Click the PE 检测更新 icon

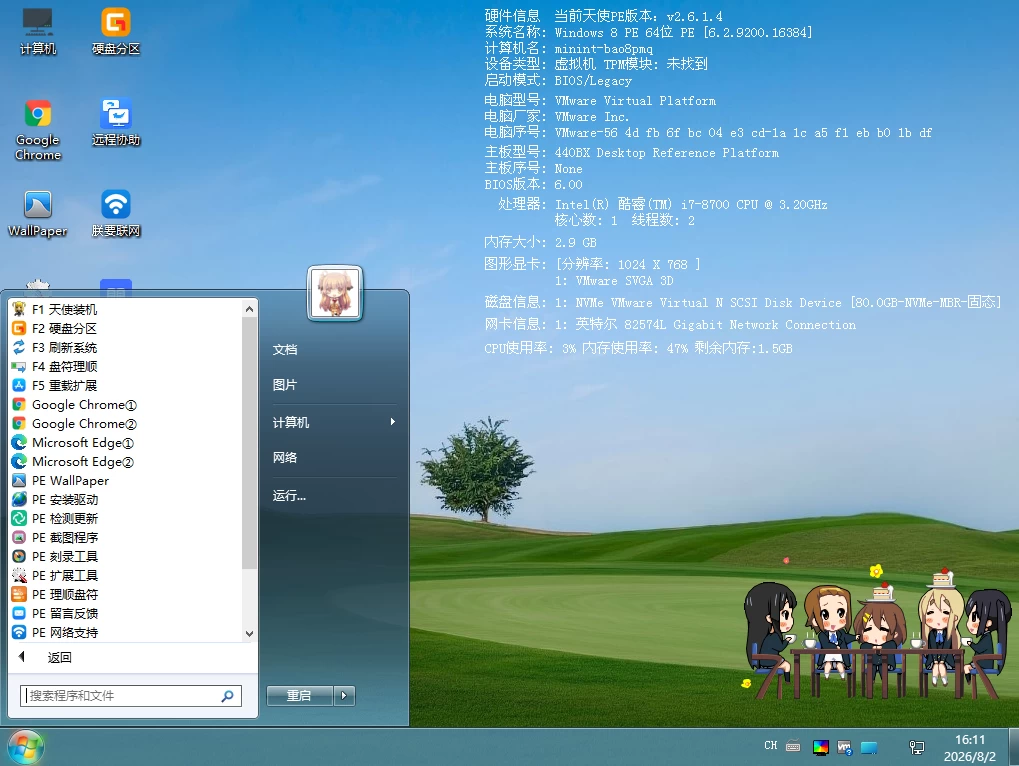point(19,518)
